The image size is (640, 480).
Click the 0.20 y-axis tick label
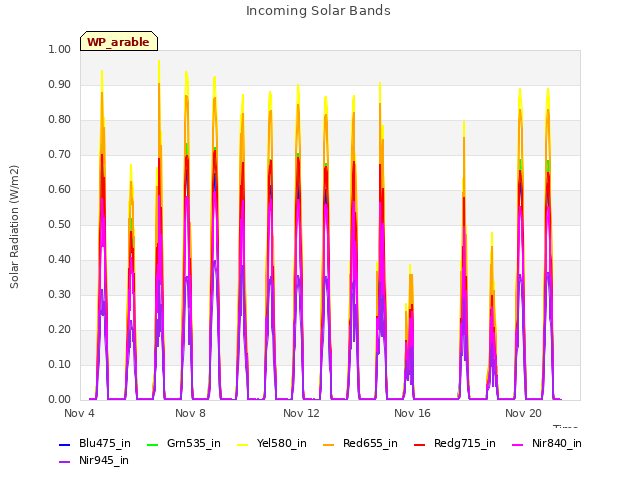point(60,329)
